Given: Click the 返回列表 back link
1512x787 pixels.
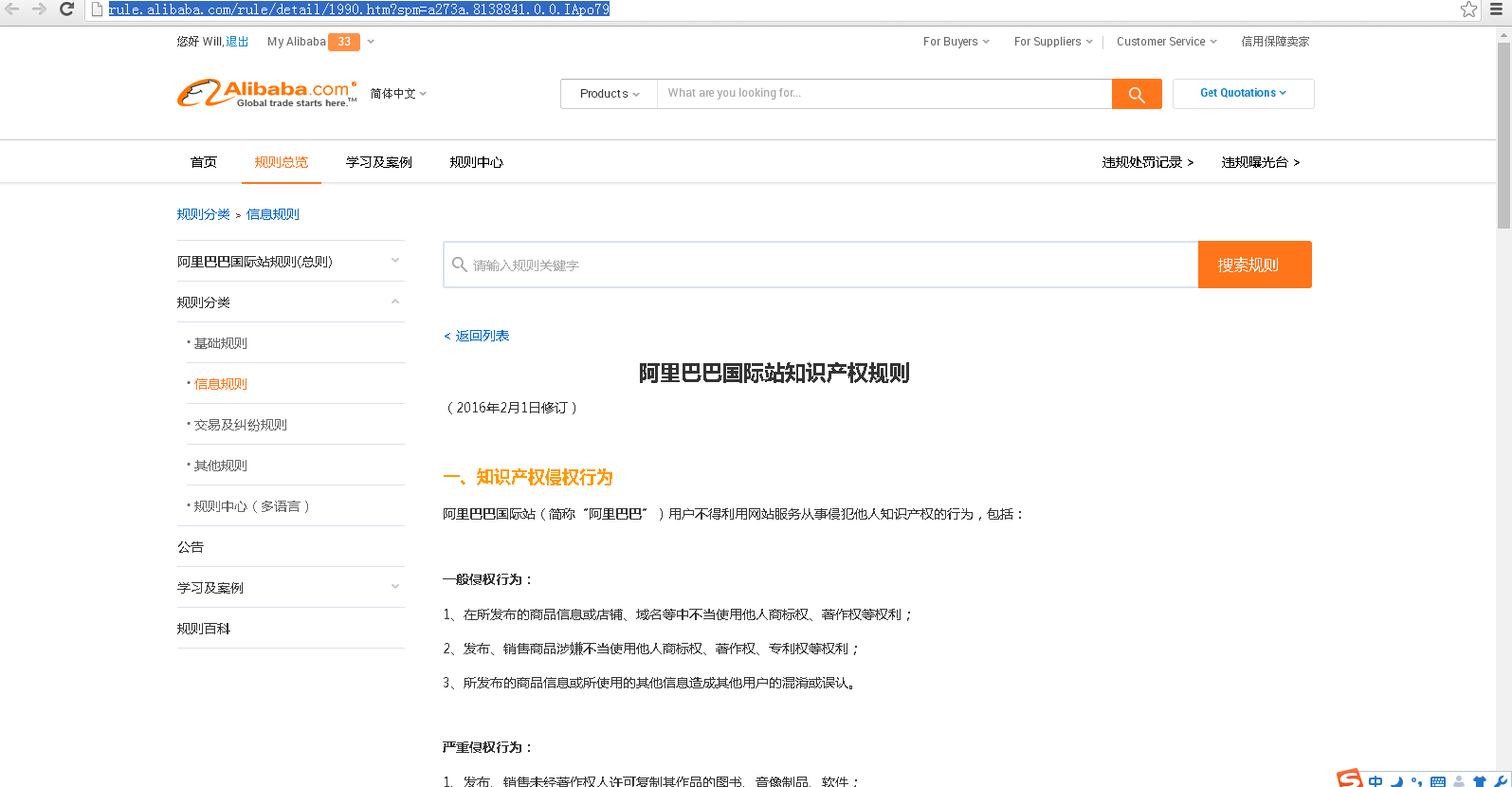Looking at the screenshot, I should (x=477, y=336).
